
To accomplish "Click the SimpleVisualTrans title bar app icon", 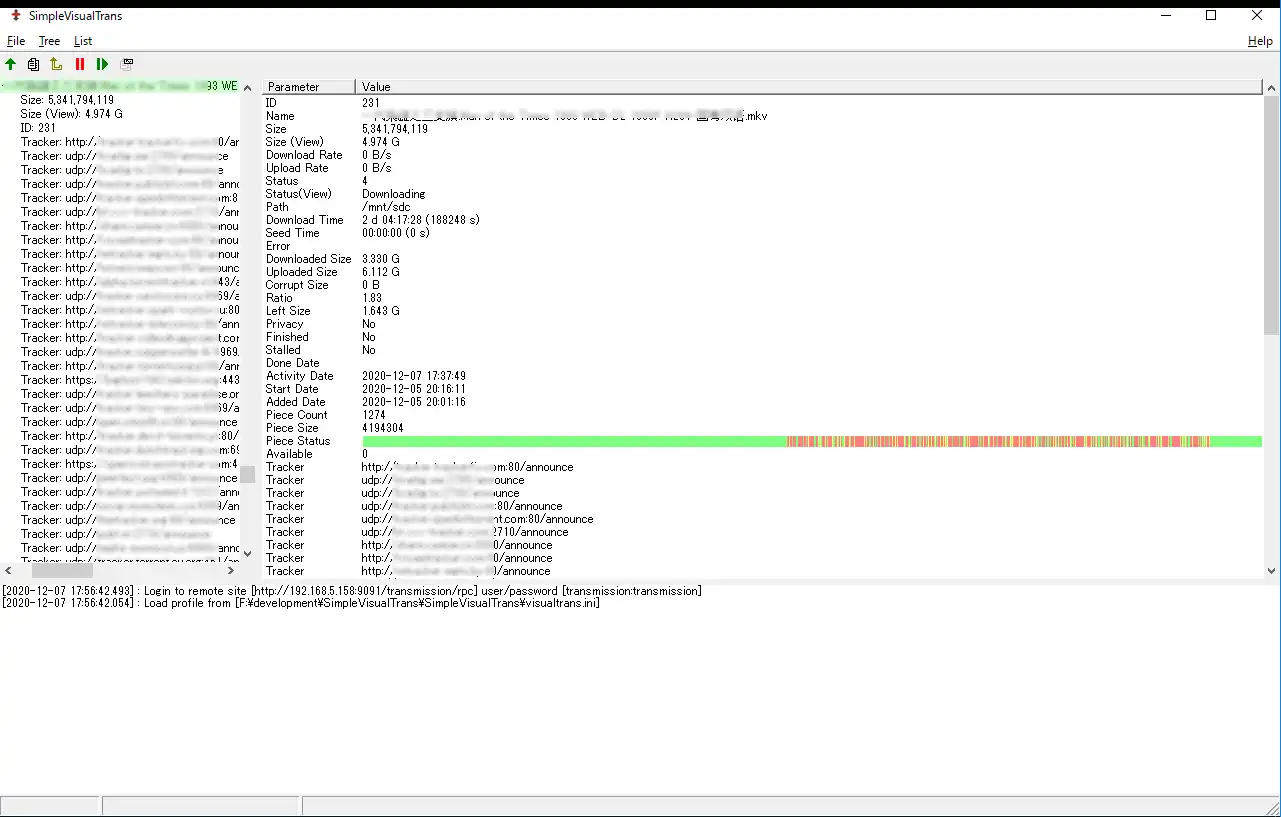I will [16, 16].
